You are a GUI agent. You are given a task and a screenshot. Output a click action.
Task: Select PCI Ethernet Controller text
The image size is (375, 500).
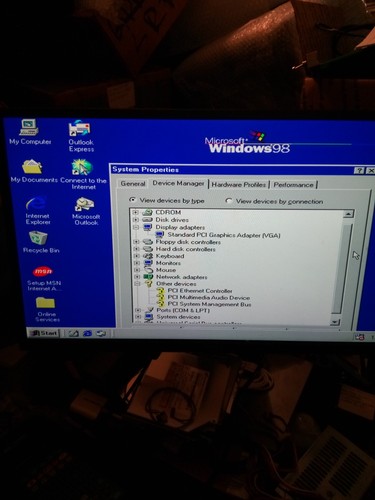tap(200, 291)
